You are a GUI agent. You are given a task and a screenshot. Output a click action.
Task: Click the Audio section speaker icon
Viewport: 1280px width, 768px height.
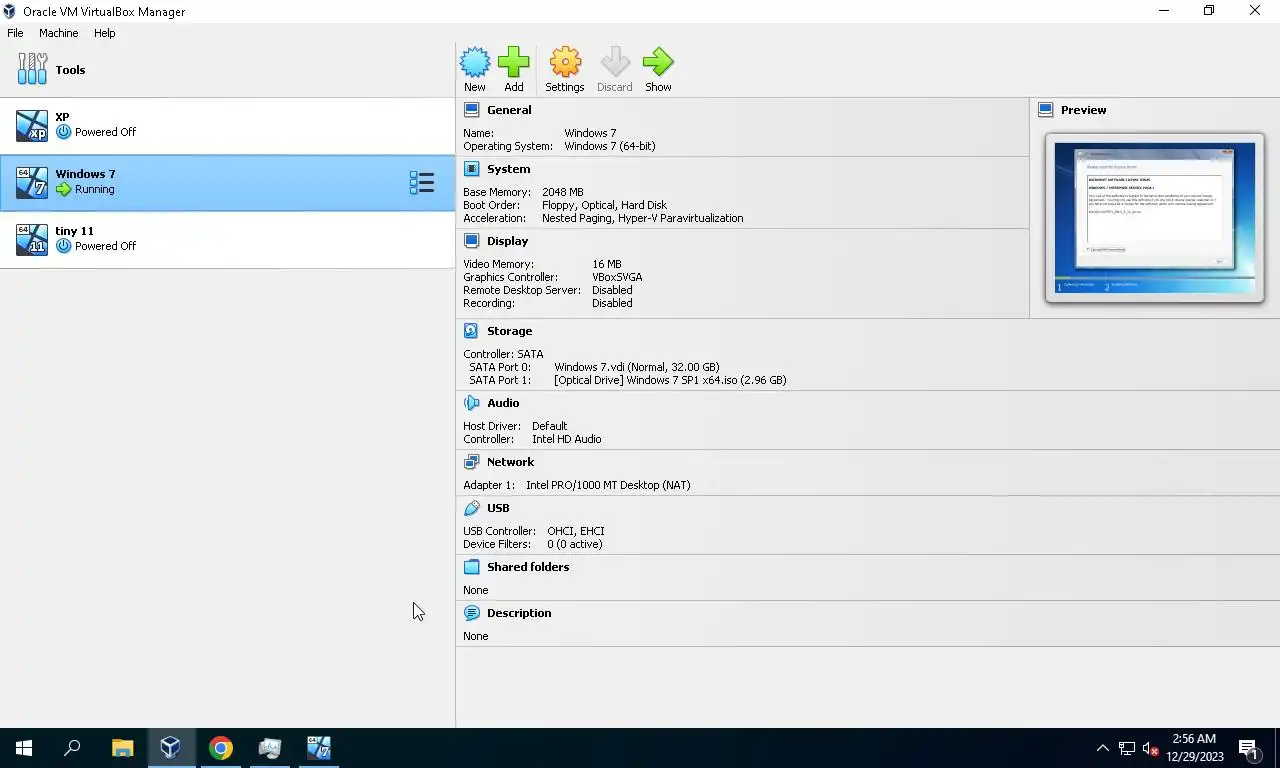[x=472, y=403]
